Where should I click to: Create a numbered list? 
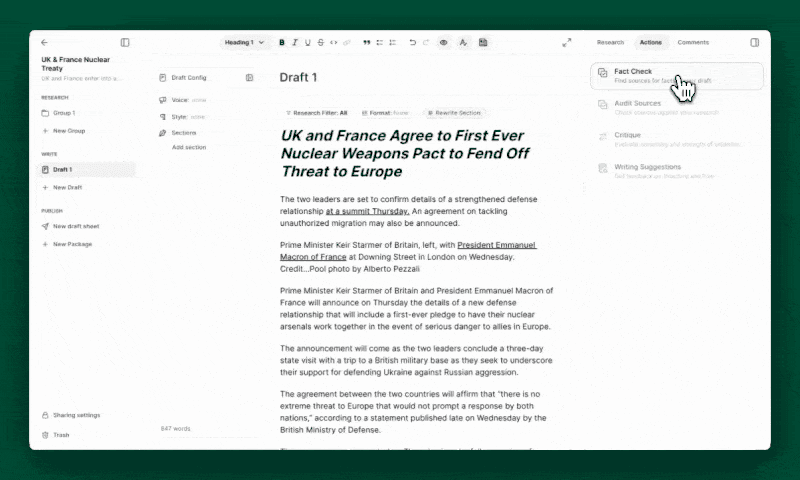[x=392, y=42]
